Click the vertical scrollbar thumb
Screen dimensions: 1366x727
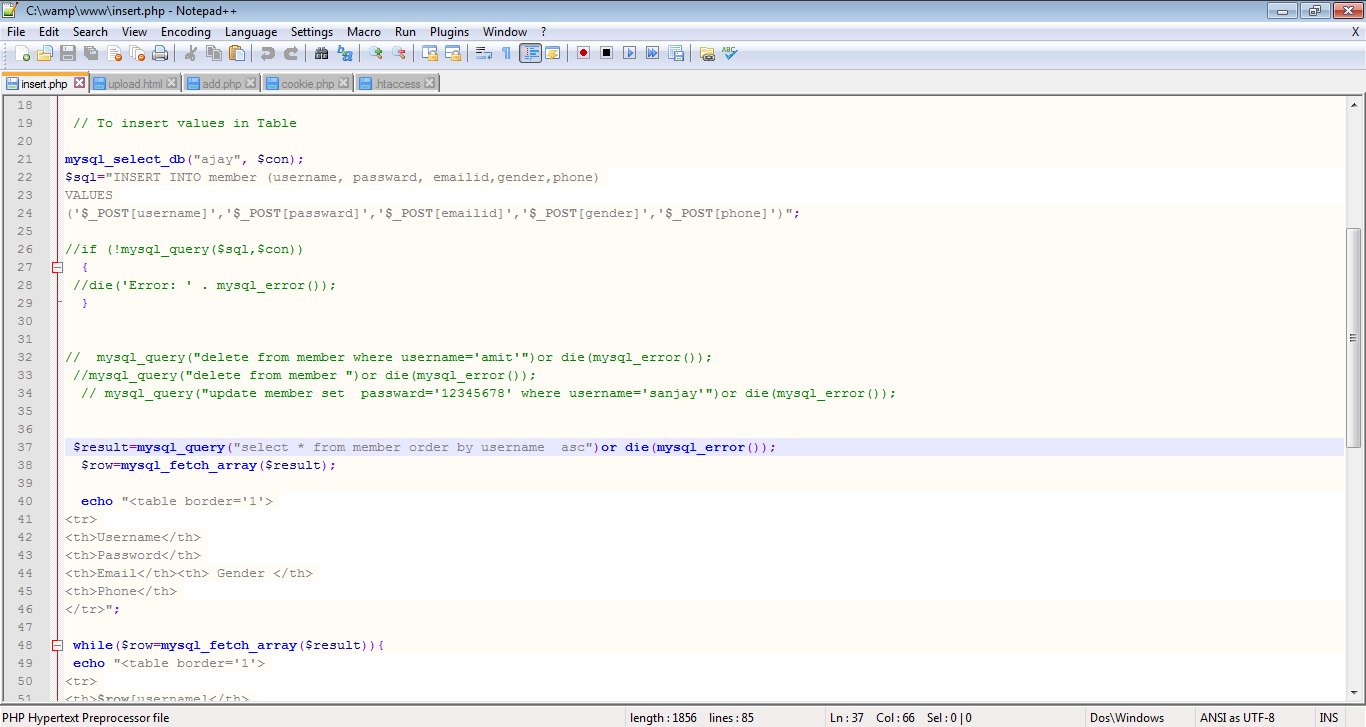1355,337
